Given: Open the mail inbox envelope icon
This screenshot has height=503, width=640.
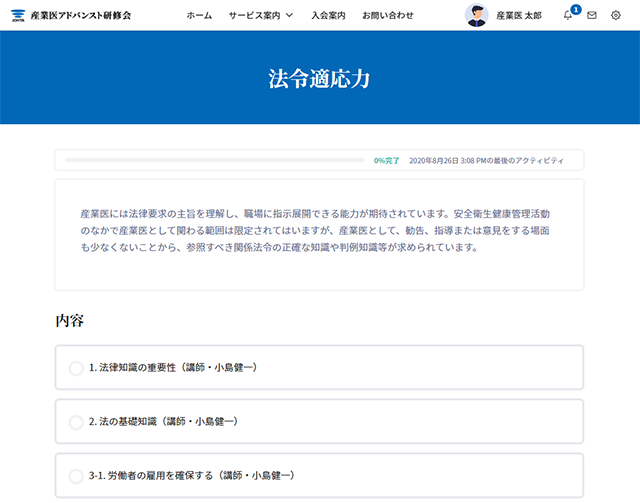Looking at the screenshot, I should coord(592,16).
